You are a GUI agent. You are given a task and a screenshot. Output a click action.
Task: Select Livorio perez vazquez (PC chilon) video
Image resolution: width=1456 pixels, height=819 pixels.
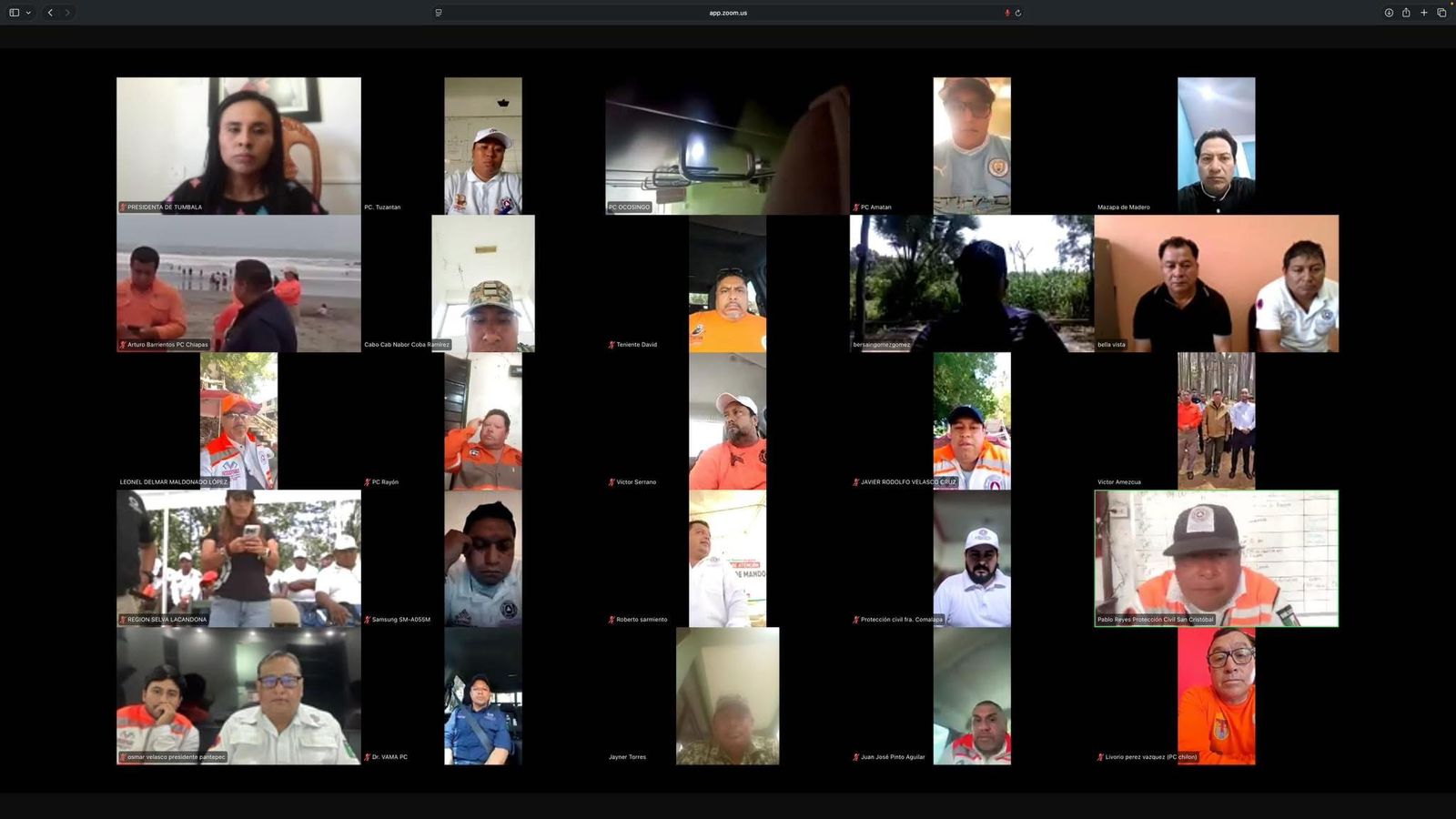(x=1216, y=695)
